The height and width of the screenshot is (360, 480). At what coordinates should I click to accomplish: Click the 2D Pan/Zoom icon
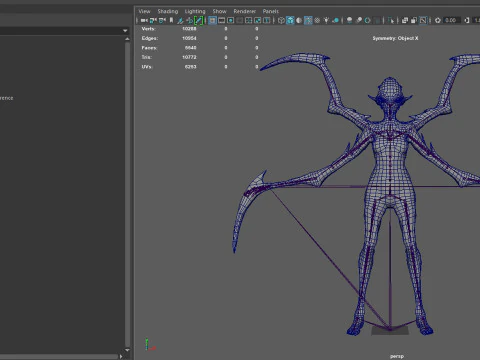(x=189, y=21)
